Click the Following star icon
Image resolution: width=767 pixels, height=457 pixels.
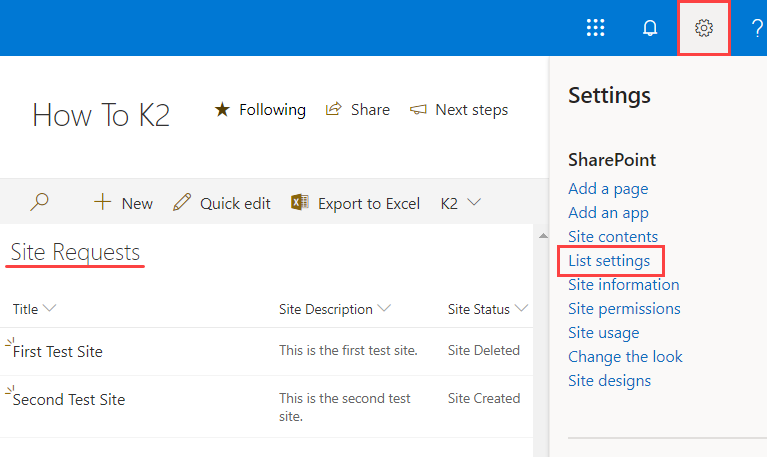[x=222, y=109]
